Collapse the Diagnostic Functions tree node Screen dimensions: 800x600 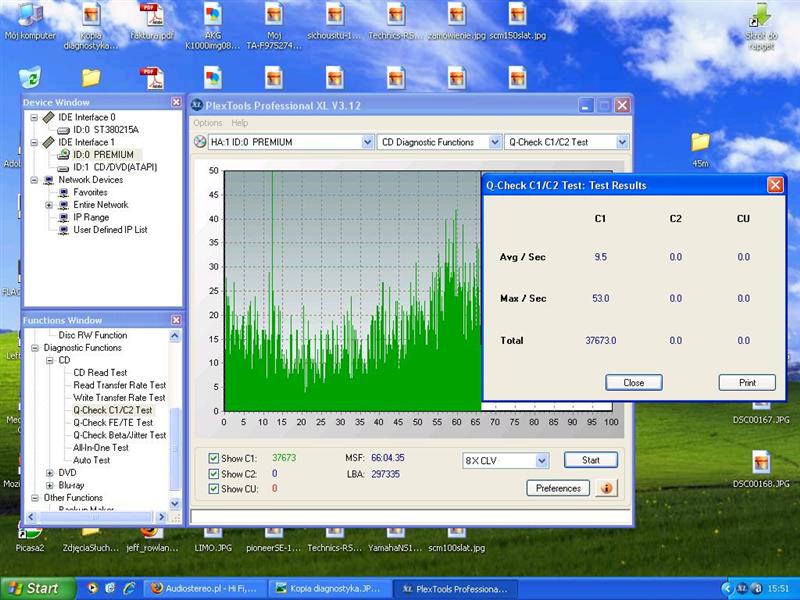35,348
